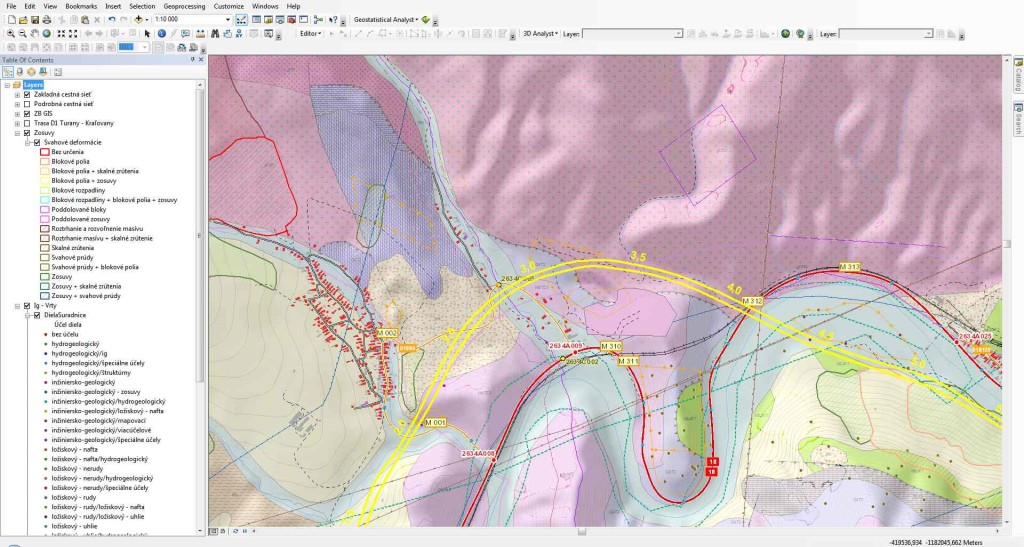Check the Trasa D1 Turany - Kraľovany layer
1024x547 pixels.
[x=27, y=123]
